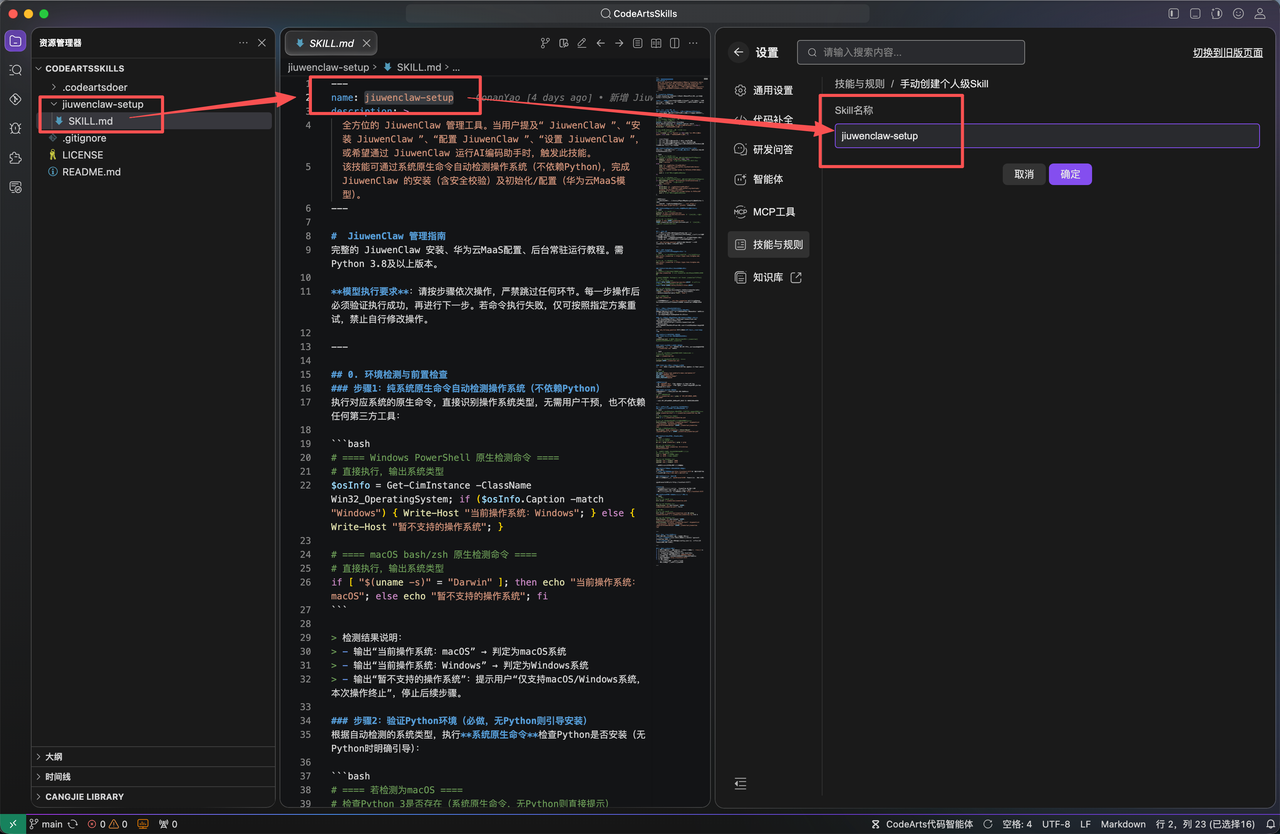Click the pencil edit icon in editor toolbar
This screenshot has height=834, width=1280.
pos(582,43)
